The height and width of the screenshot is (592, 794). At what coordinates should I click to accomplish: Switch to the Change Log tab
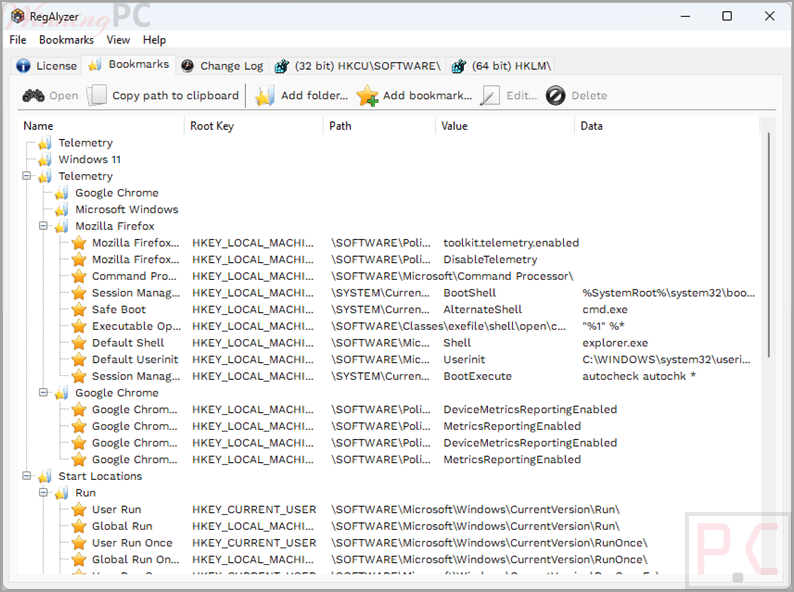(x=223, y=66)
